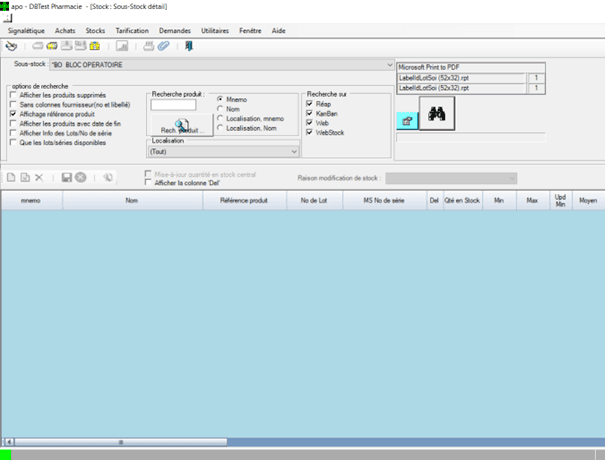This screenshot has width=605, height=460.
Task: Click the Recherche produit text field
Action: pyautogui.click(x=173, y=105)
